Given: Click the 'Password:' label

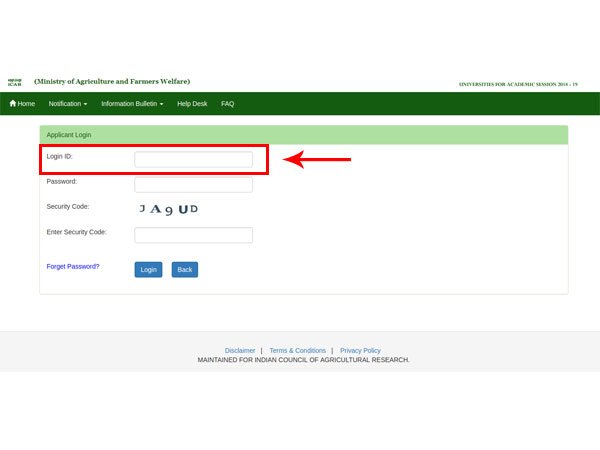Looking at the screenshot, I should pos(62,181).
